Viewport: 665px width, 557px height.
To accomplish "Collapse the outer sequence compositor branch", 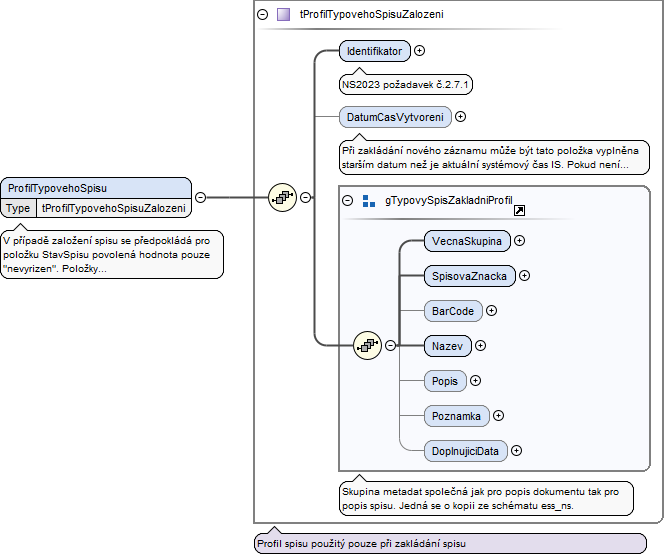I will point(305,197).
